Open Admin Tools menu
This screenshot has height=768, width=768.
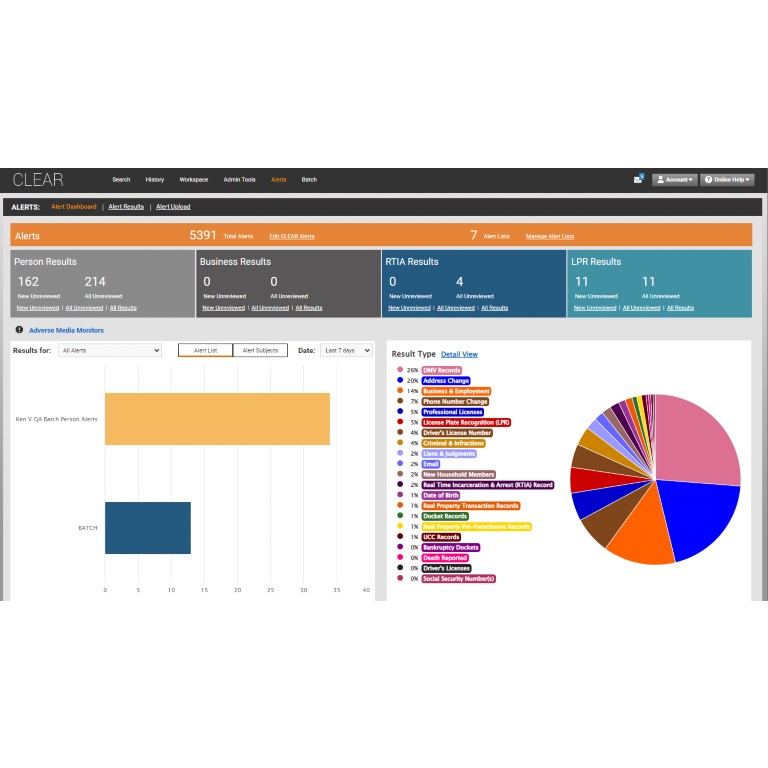pos(240,180)
